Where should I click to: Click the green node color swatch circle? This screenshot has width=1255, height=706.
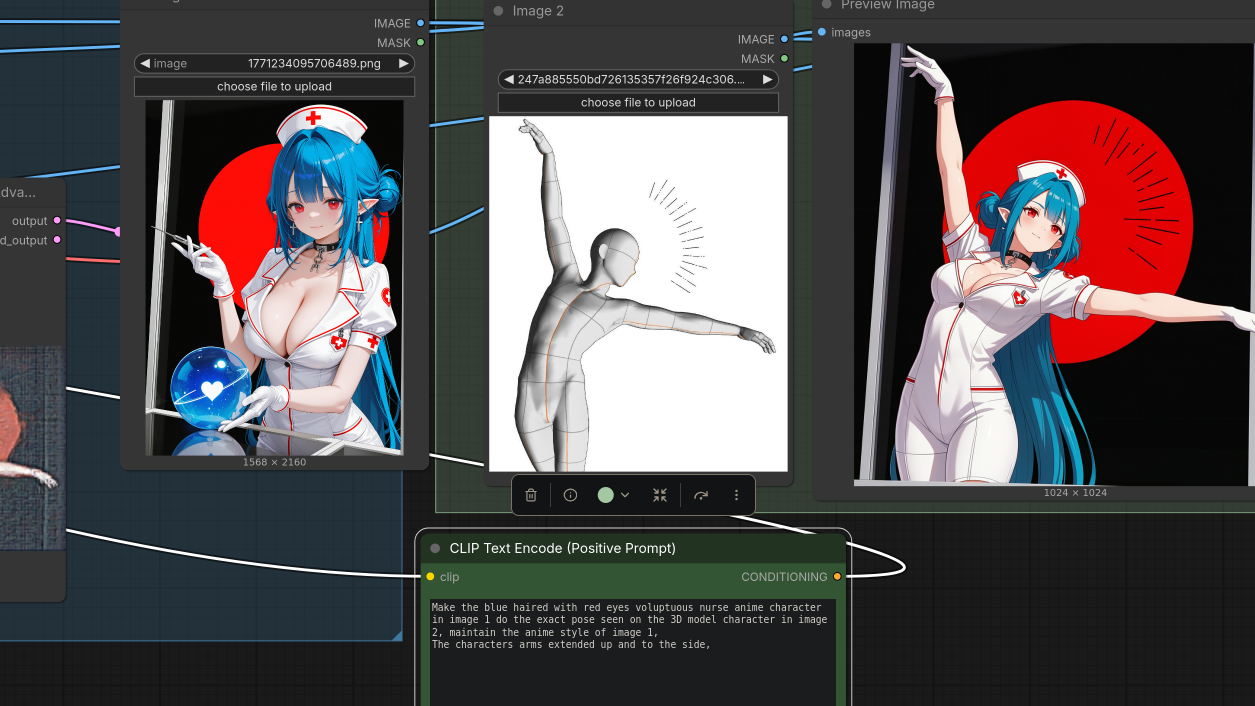pos(605,495)
